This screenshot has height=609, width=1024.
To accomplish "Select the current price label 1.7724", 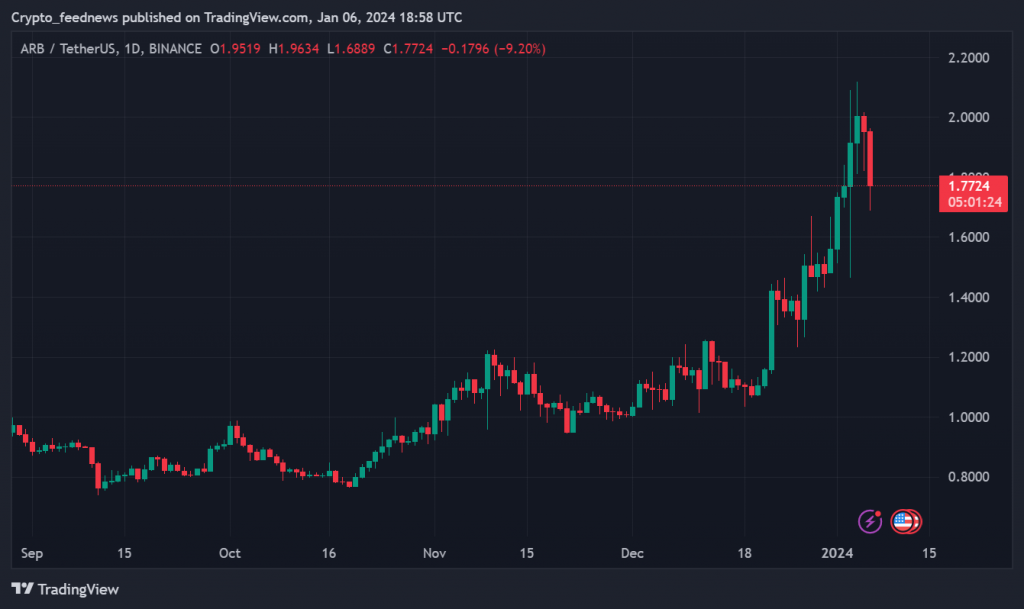I will (x=969, y=186).
